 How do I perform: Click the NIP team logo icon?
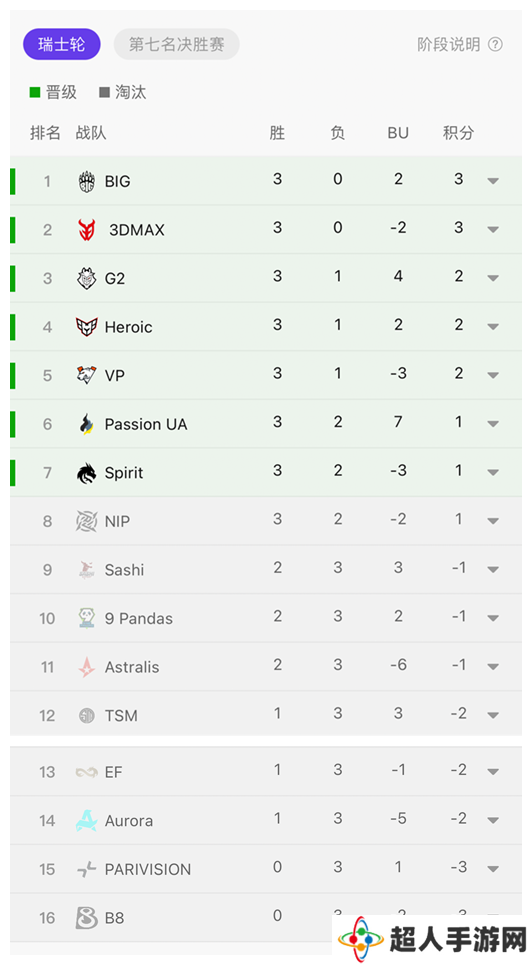coord(87,521)
